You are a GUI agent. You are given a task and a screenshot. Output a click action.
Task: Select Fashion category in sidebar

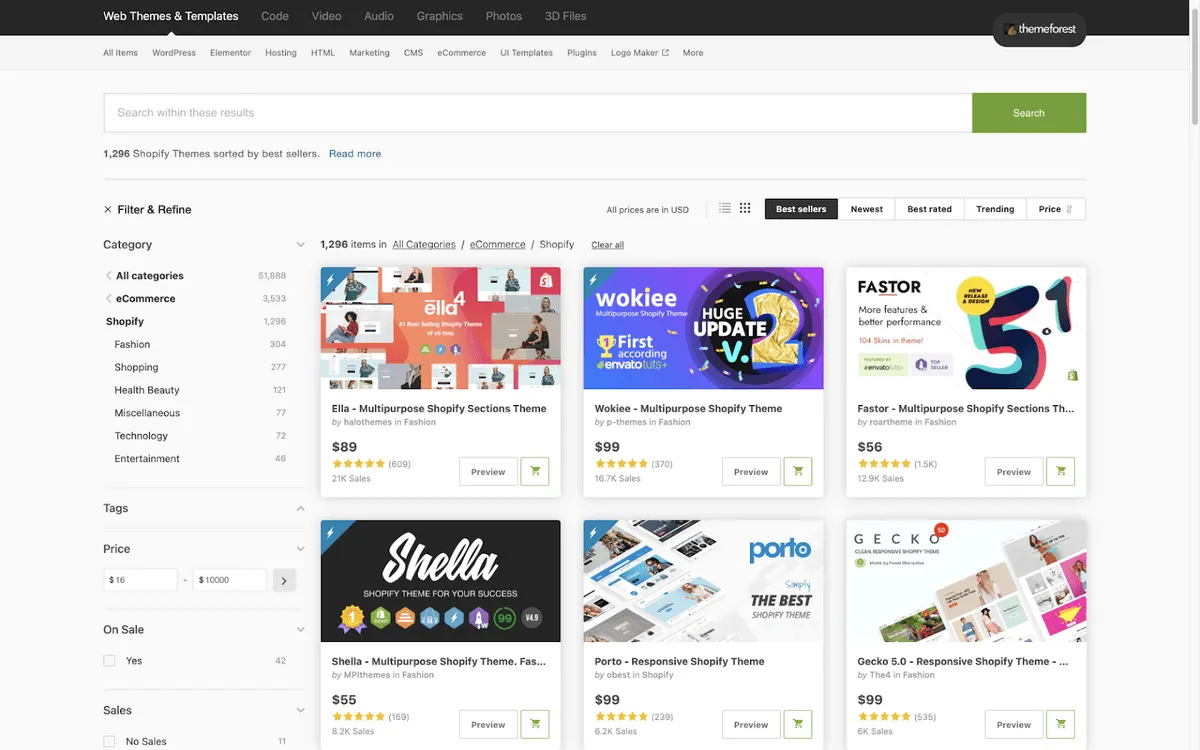[132, 344]
